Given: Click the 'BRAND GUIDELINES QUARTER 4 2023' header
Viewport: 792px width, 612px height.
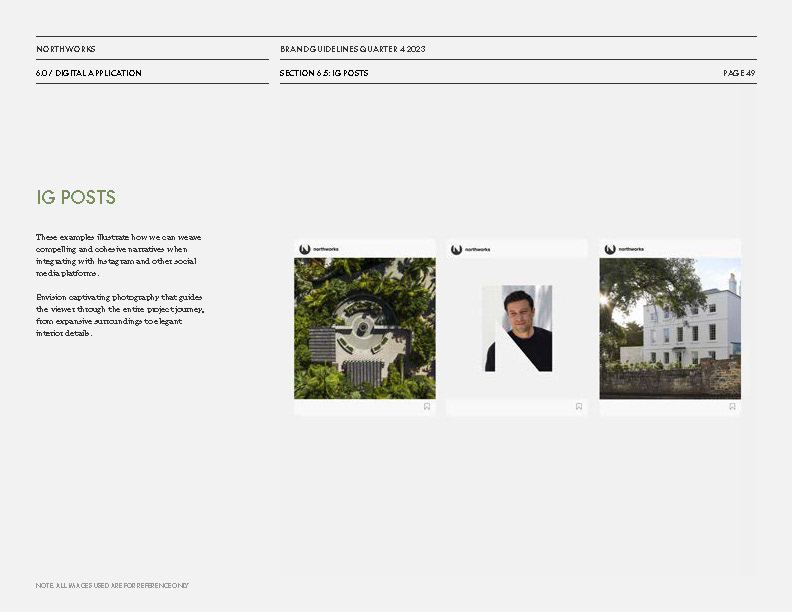Looking at the screenshot, I should (x=353, y=49).
